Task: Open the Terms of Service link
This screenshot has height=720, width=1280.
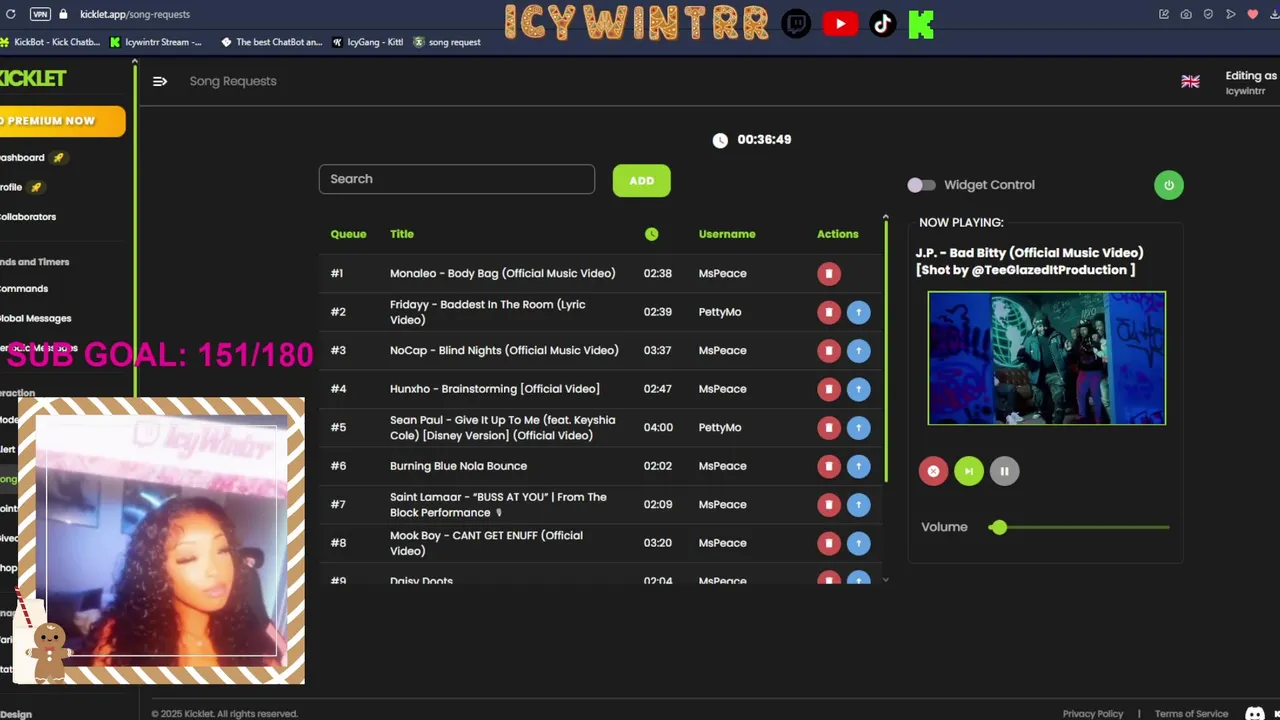Action: pyautogui.click(x=1191, y=714)
